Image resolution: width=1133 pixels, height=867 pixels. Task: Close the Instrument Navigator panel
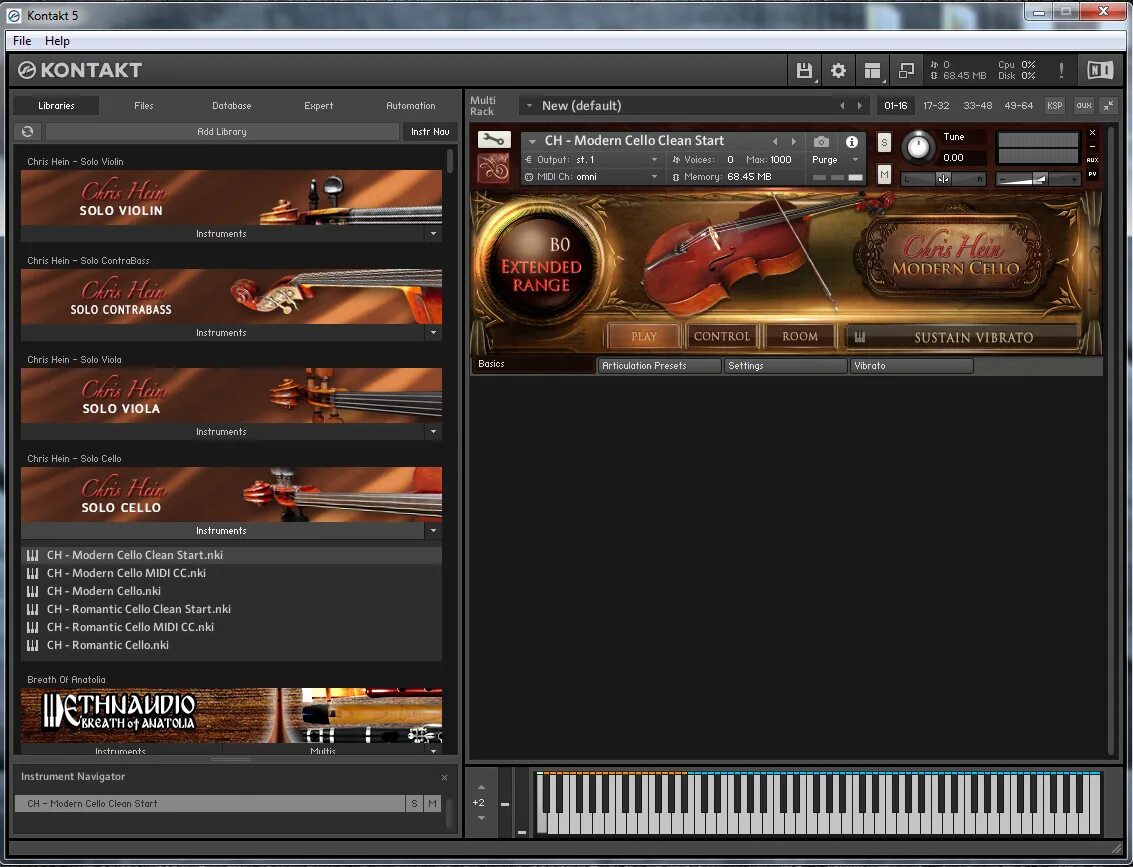point(444,777)
